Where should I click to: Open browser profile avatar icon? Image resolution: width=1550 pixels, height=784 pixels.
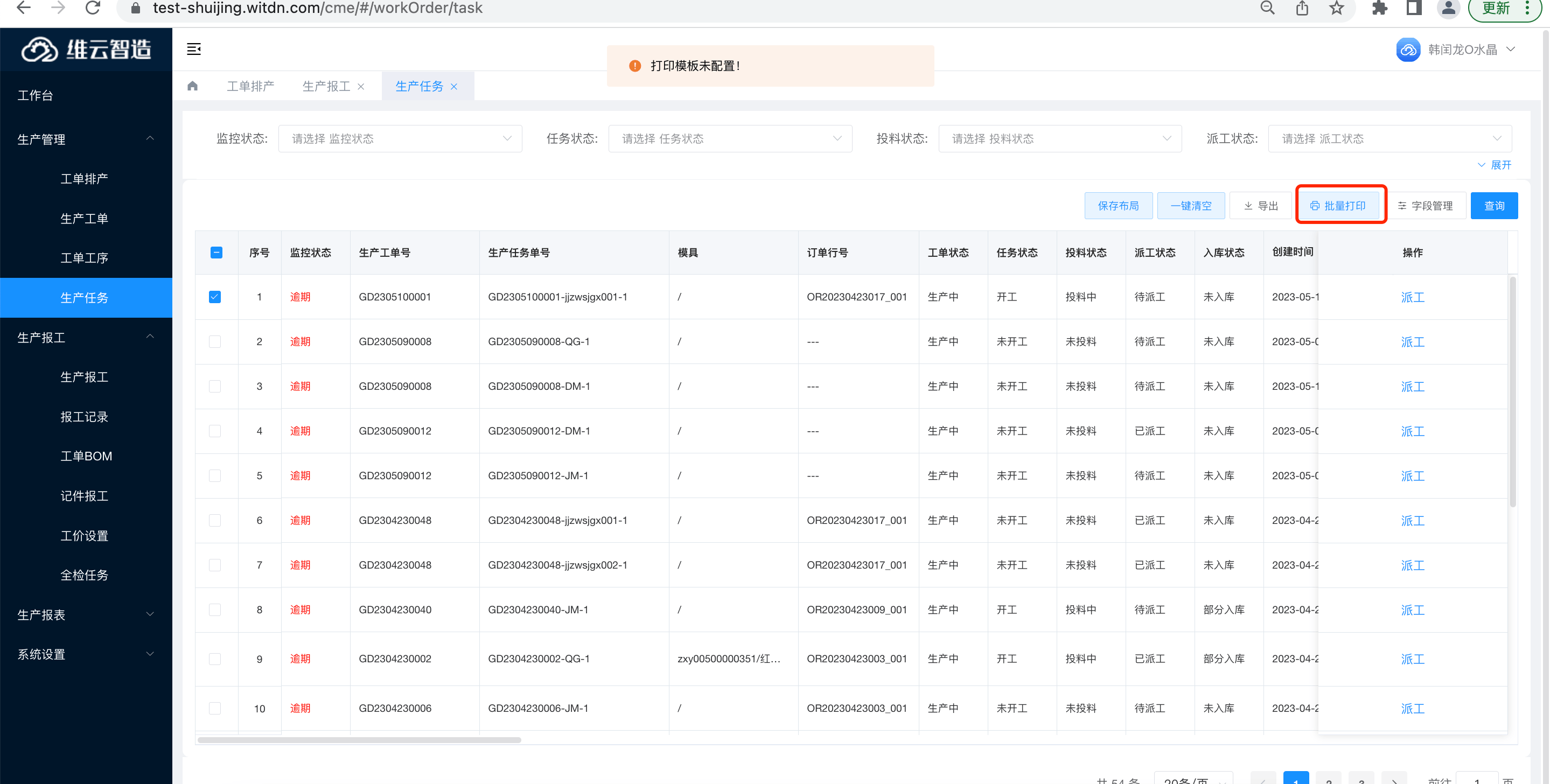click(x=1448, y=9)
